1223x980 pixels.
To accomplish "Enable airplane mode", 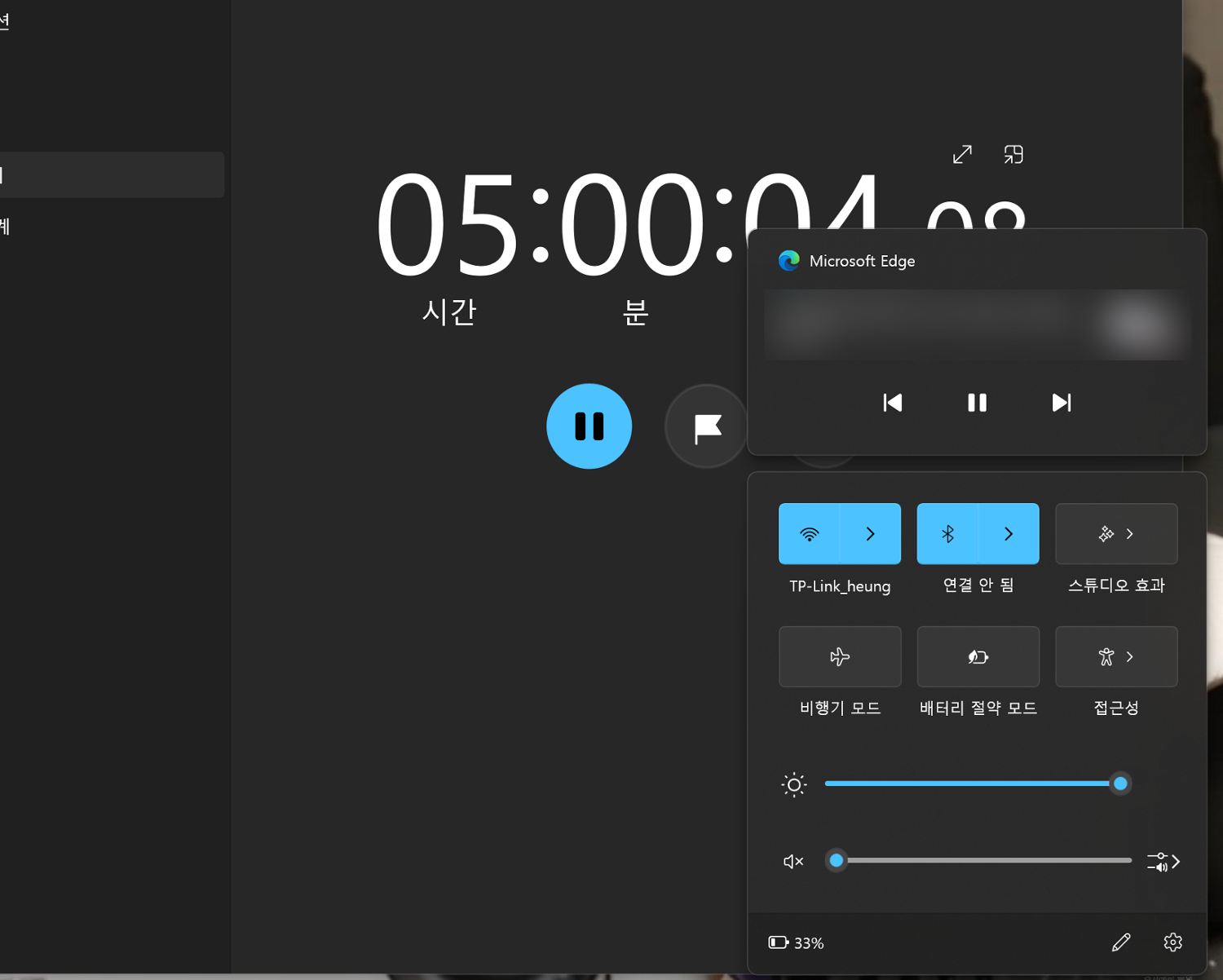I will [x=840, y=657].
